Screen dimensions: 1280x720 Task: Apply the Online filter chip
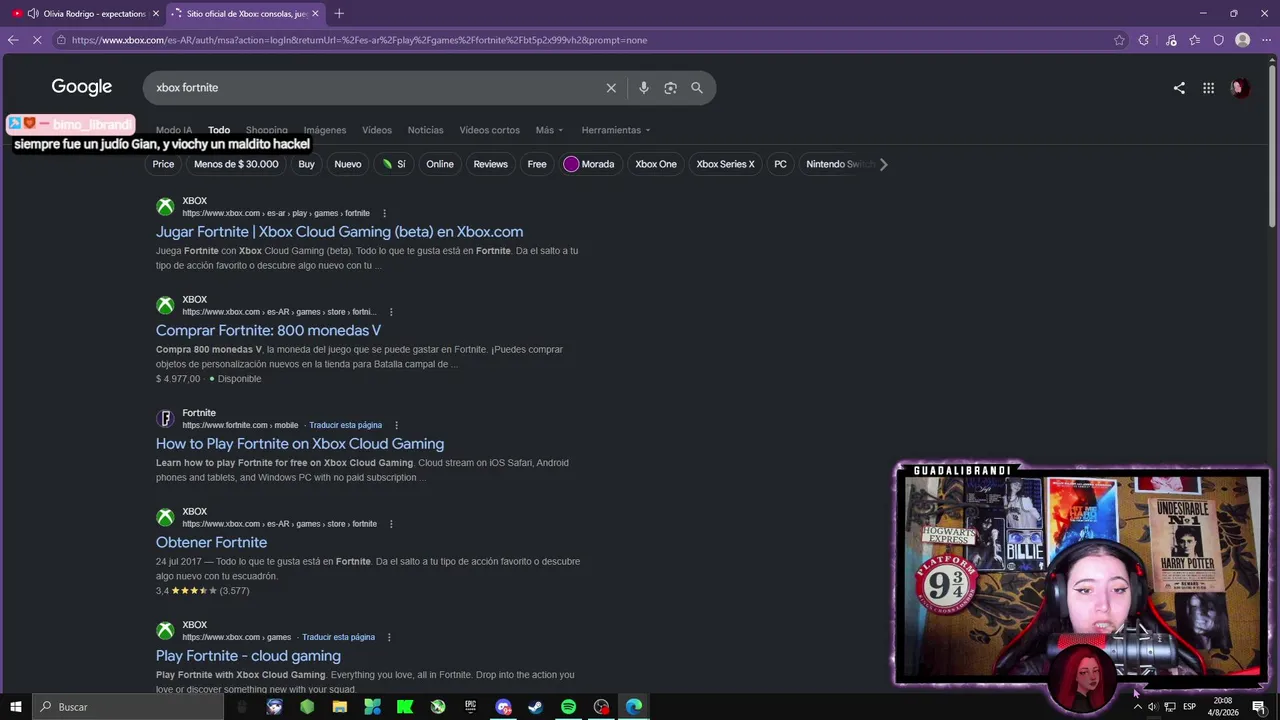click(x=440, y=164)
